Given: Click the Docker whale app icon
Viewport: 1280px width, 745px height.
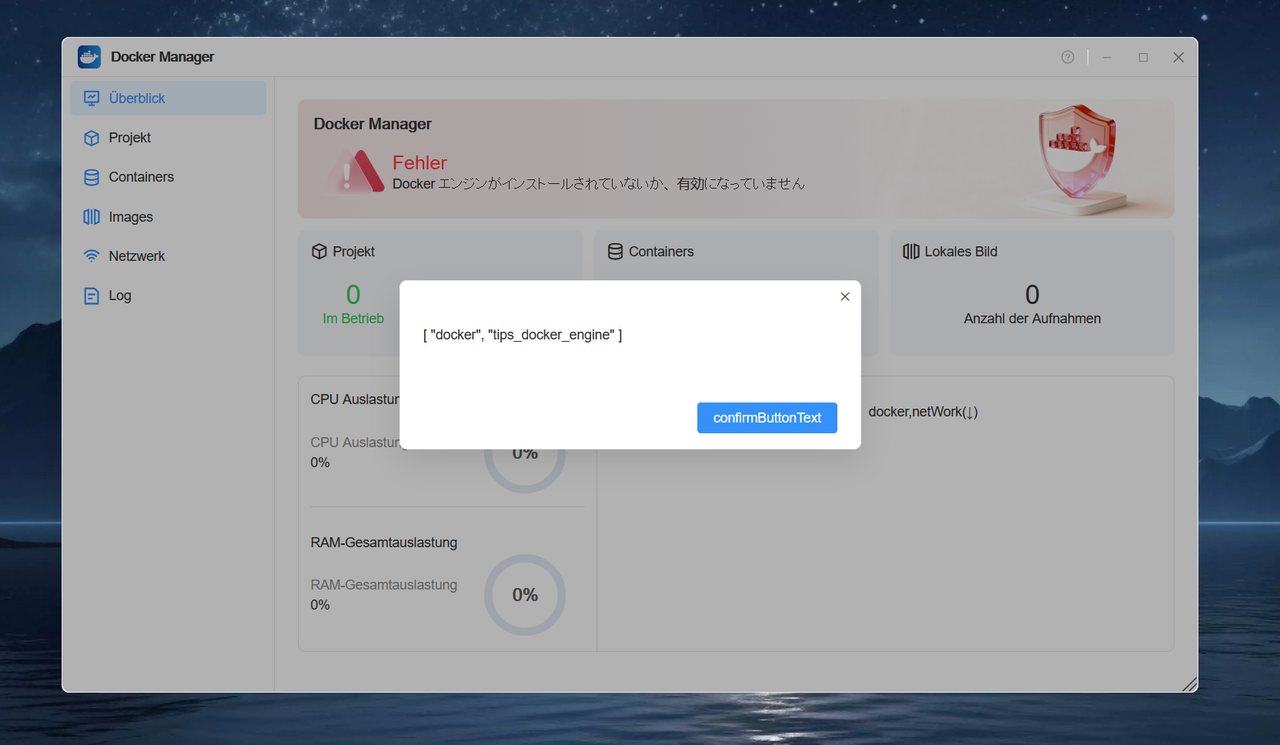Looking at the screenshot, I should coord(89,57).
